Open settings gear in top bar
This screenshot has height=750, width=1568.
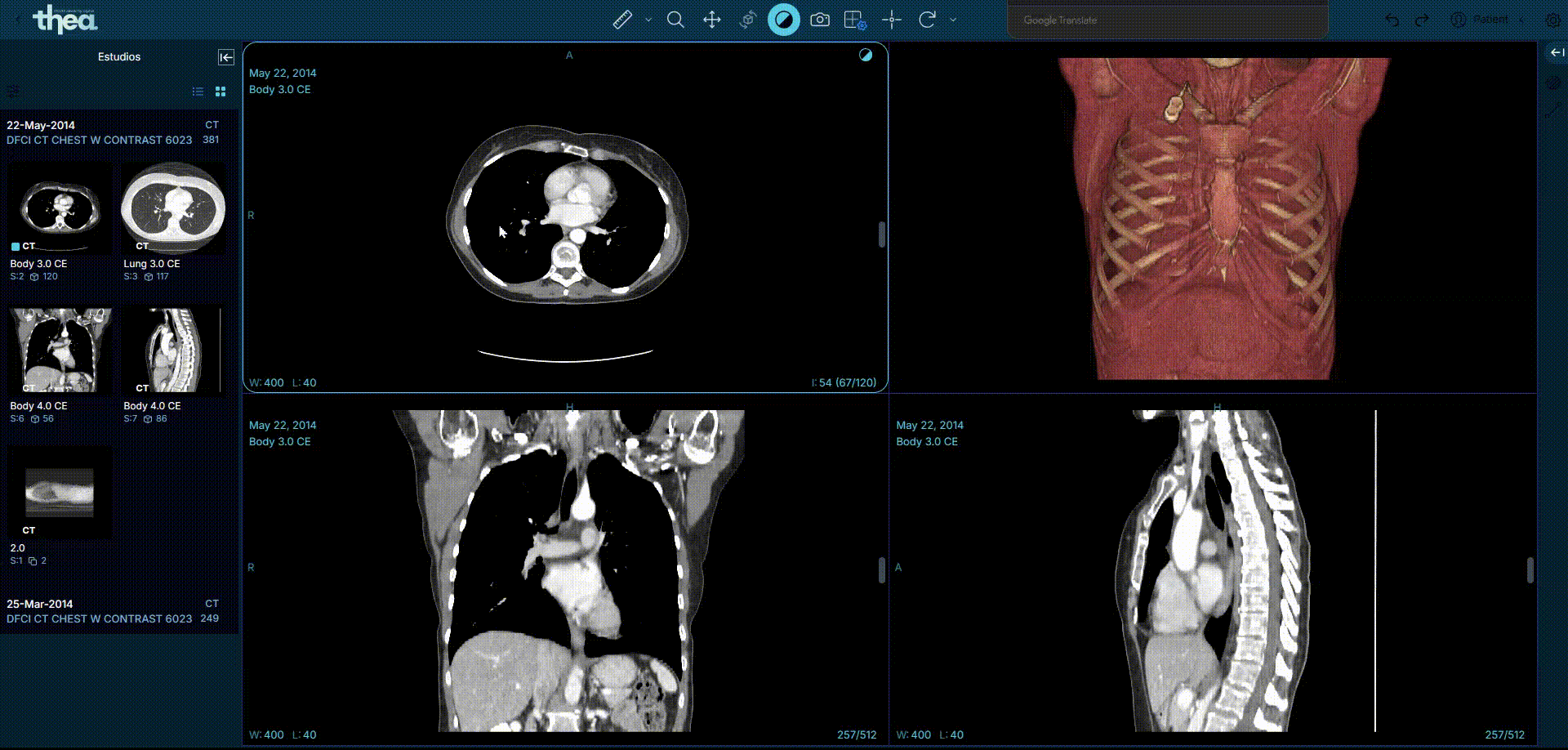pyautogui.click(x=1553, y=20)
